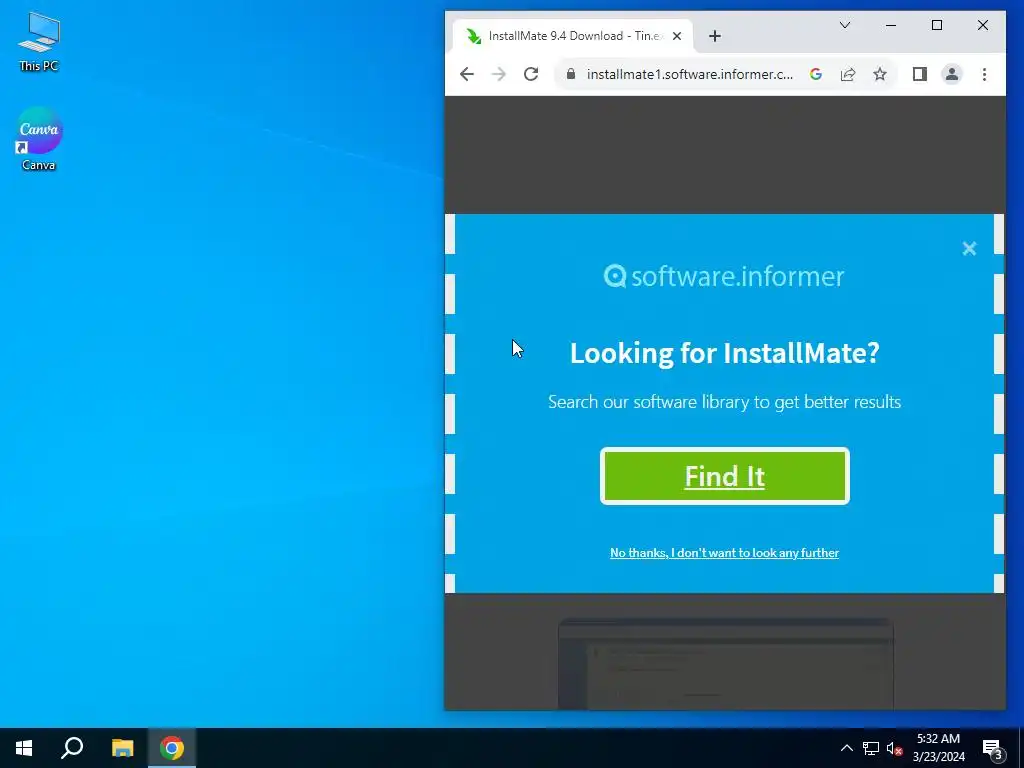The height and width of the screenshot is (768, 1024).
Task: Close the software.informer popup
Action: 969,248
